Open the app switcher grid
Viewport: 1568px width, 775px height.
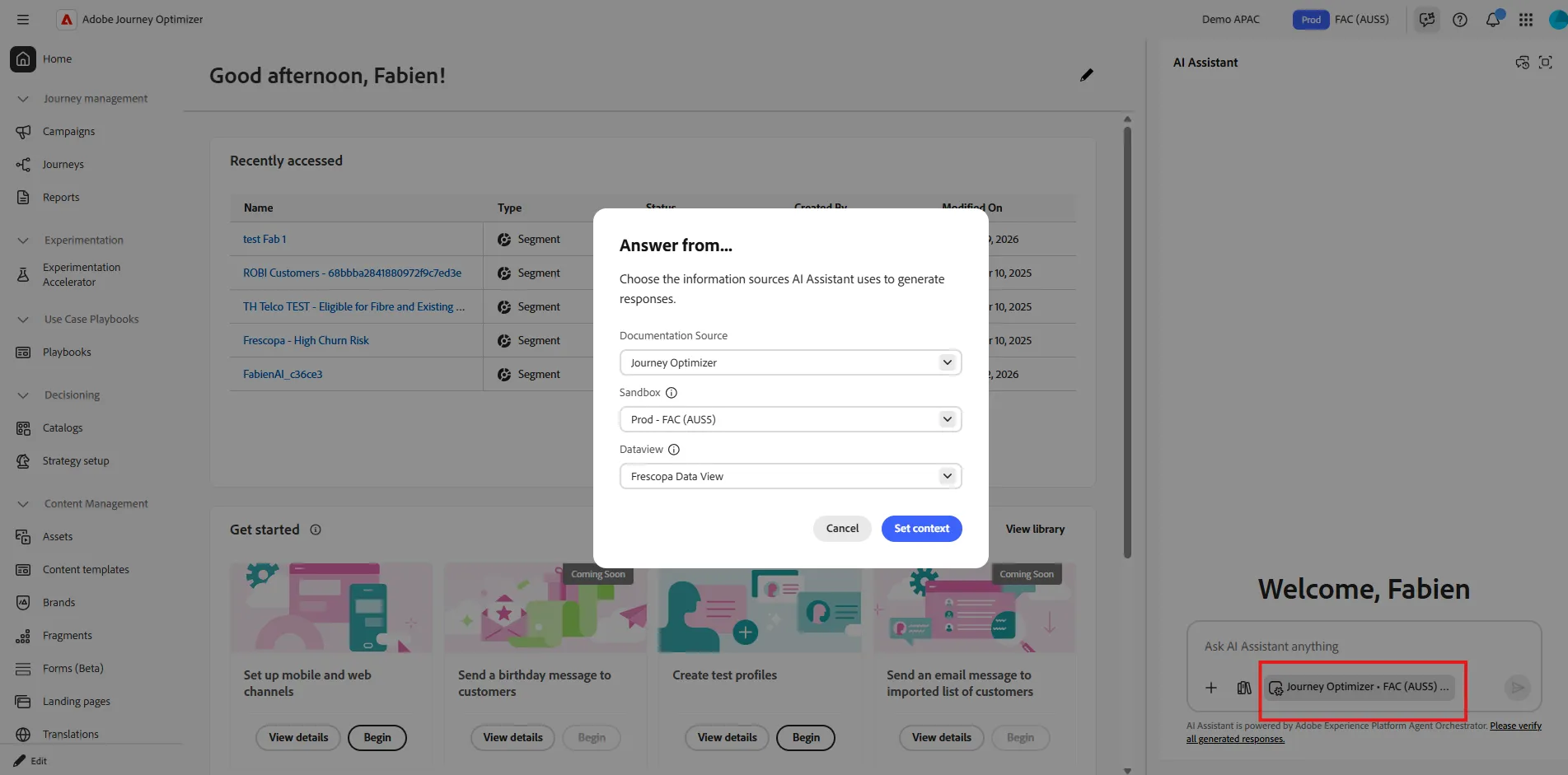(1526, 20)
